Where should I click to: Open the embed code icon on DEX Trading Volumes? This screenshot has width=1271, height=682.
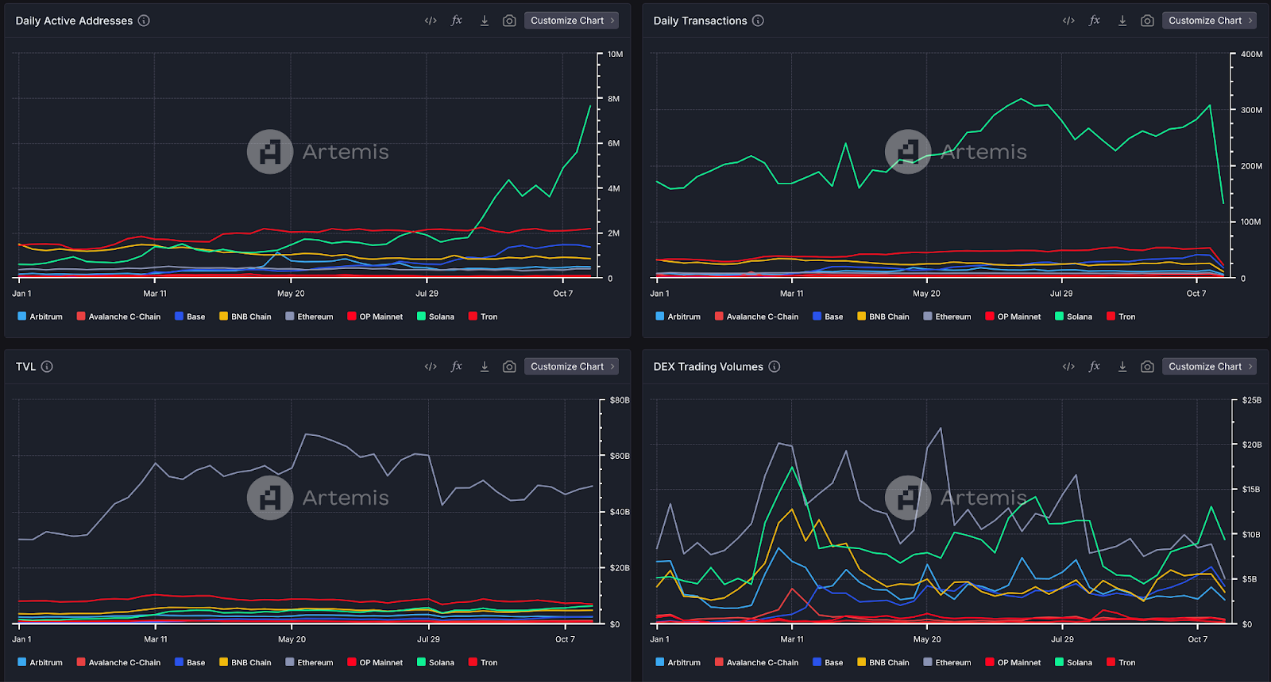1068,366
